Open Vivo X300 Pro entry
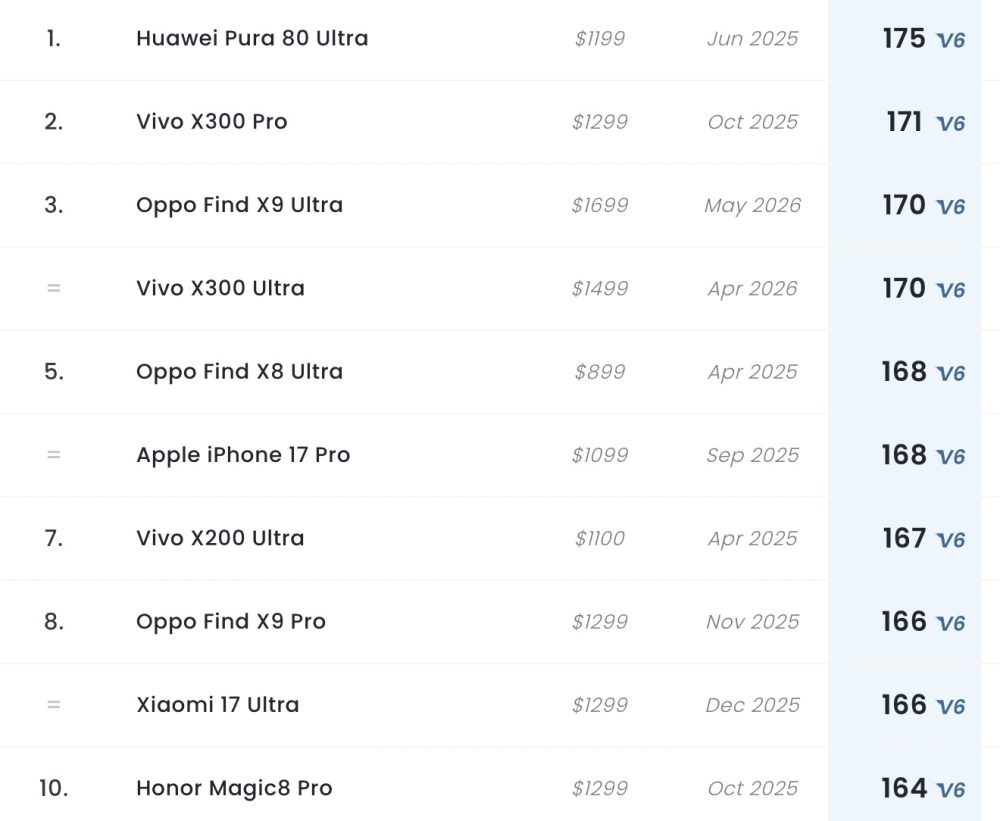 click(x=212, y=121)
